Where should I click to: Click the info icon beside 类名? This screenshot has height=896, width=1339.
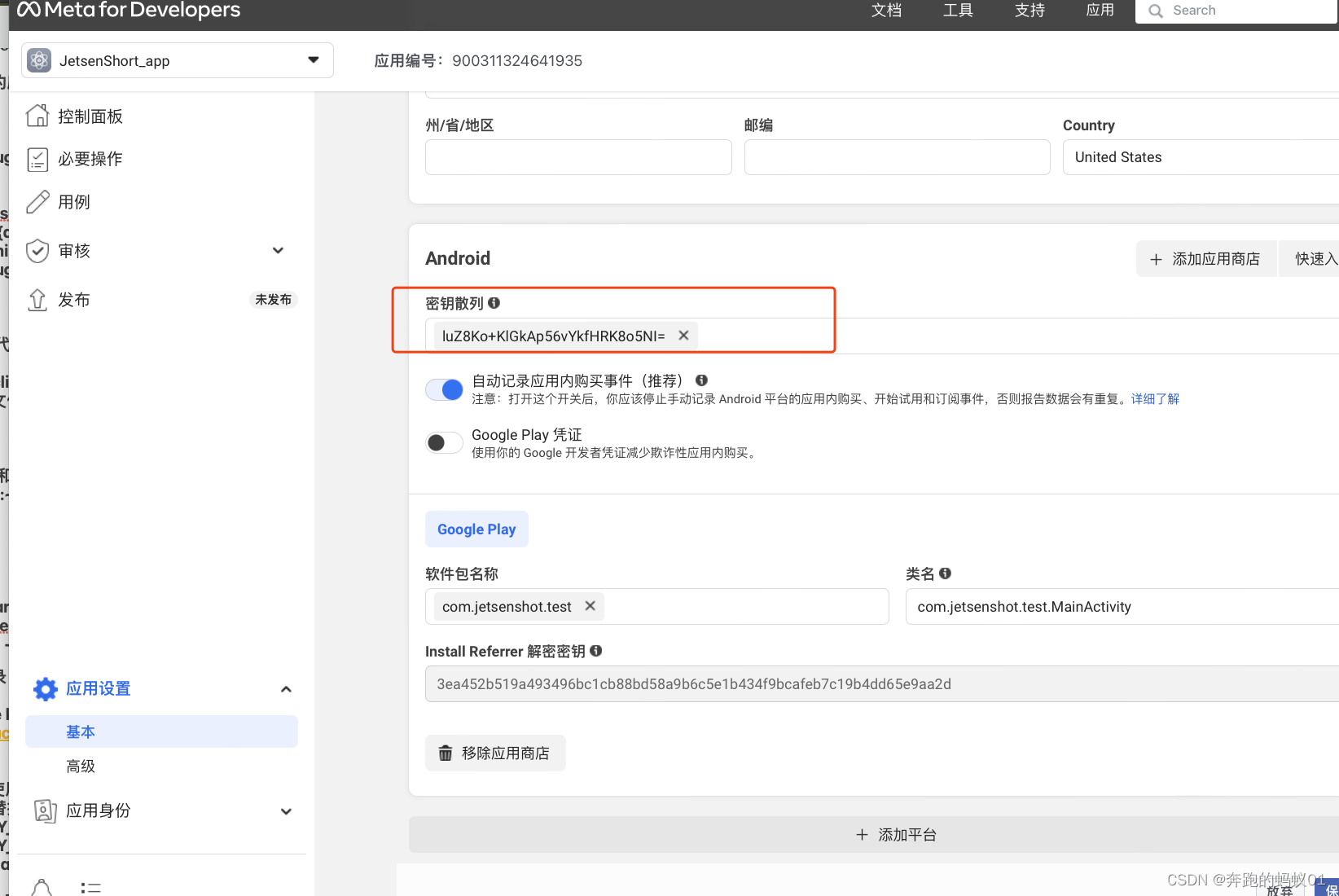pos(945,573)
